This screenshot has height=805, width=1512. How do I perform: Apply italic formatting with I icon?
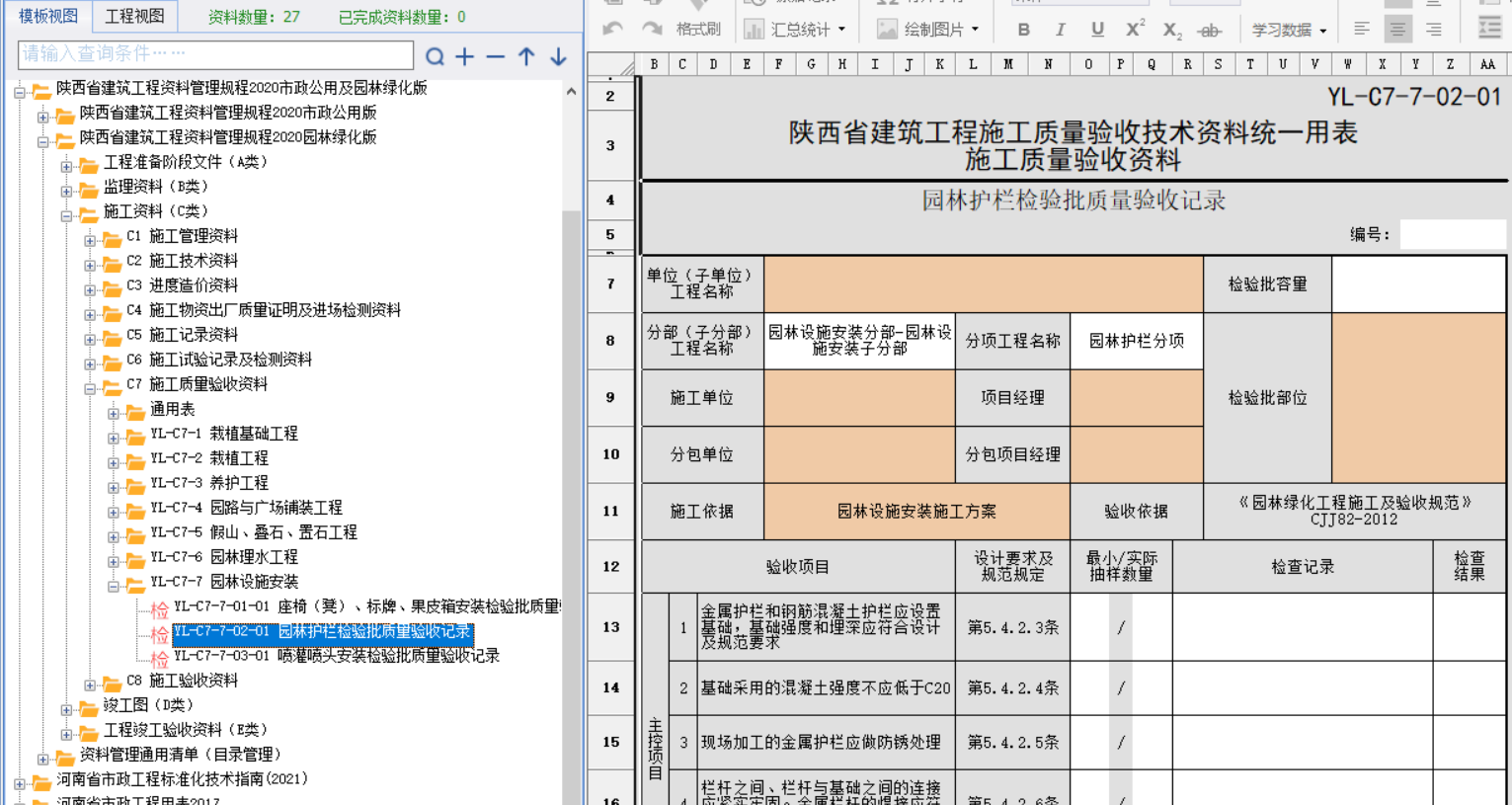coord(1060,30)
